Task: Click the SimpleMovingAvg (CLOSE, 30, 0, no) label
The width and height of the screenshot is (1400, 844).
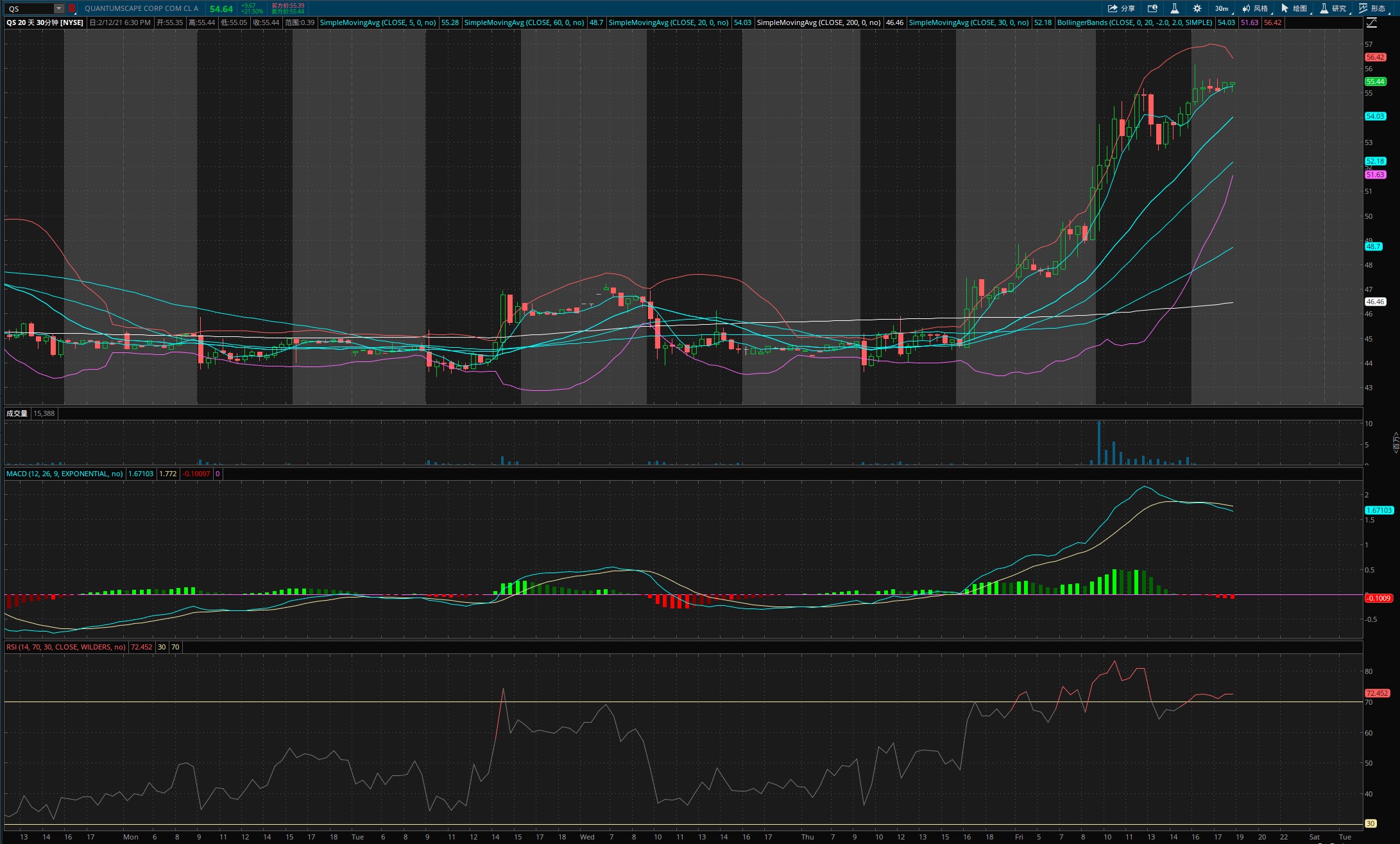Action: (968, 22)
